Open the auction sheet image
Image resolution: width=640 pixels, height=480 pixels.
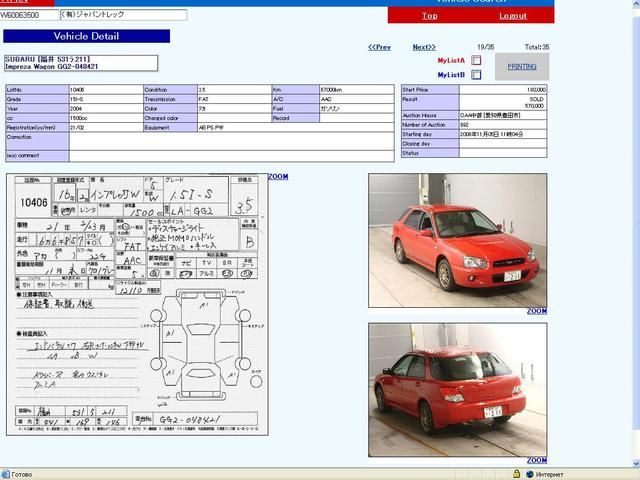click(x=137, y=304)
